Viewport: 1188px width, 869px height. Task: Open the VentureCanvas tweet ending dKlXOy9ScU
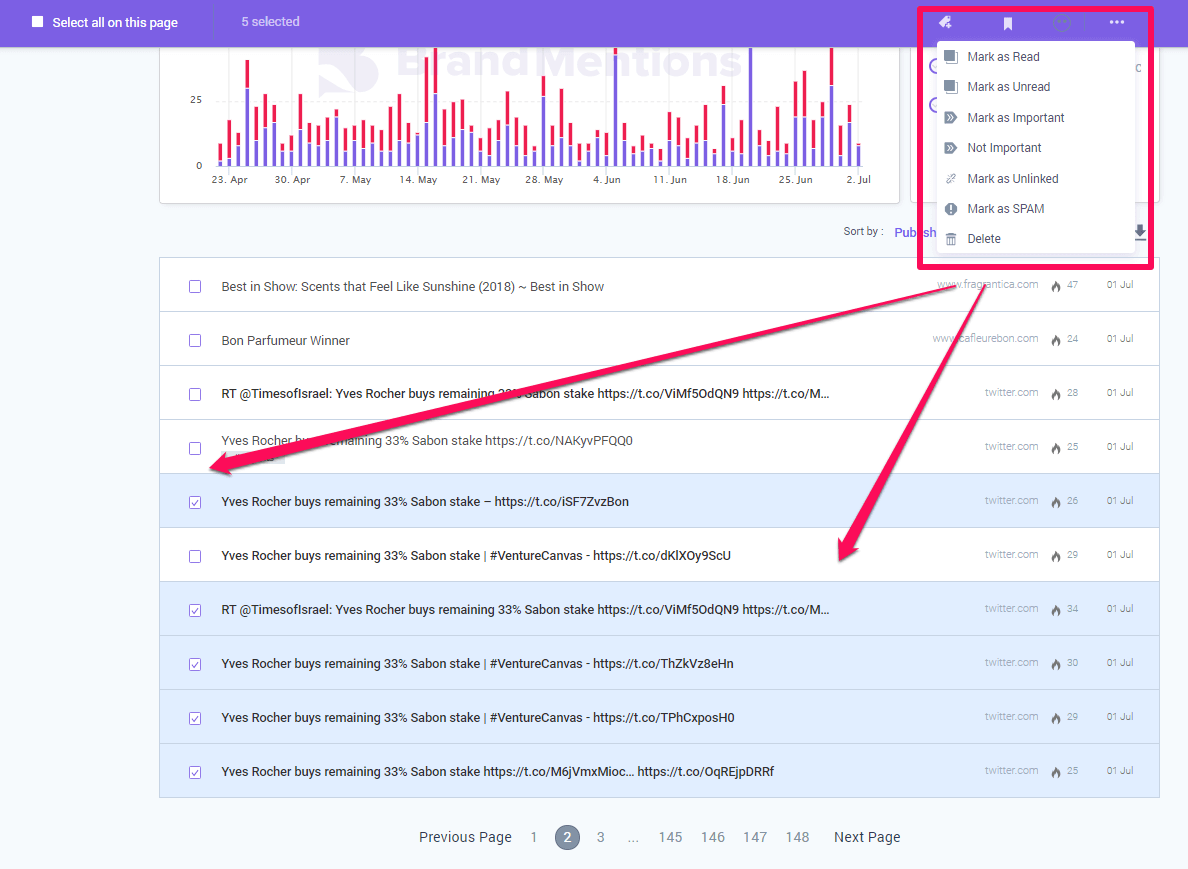point(476,555)
